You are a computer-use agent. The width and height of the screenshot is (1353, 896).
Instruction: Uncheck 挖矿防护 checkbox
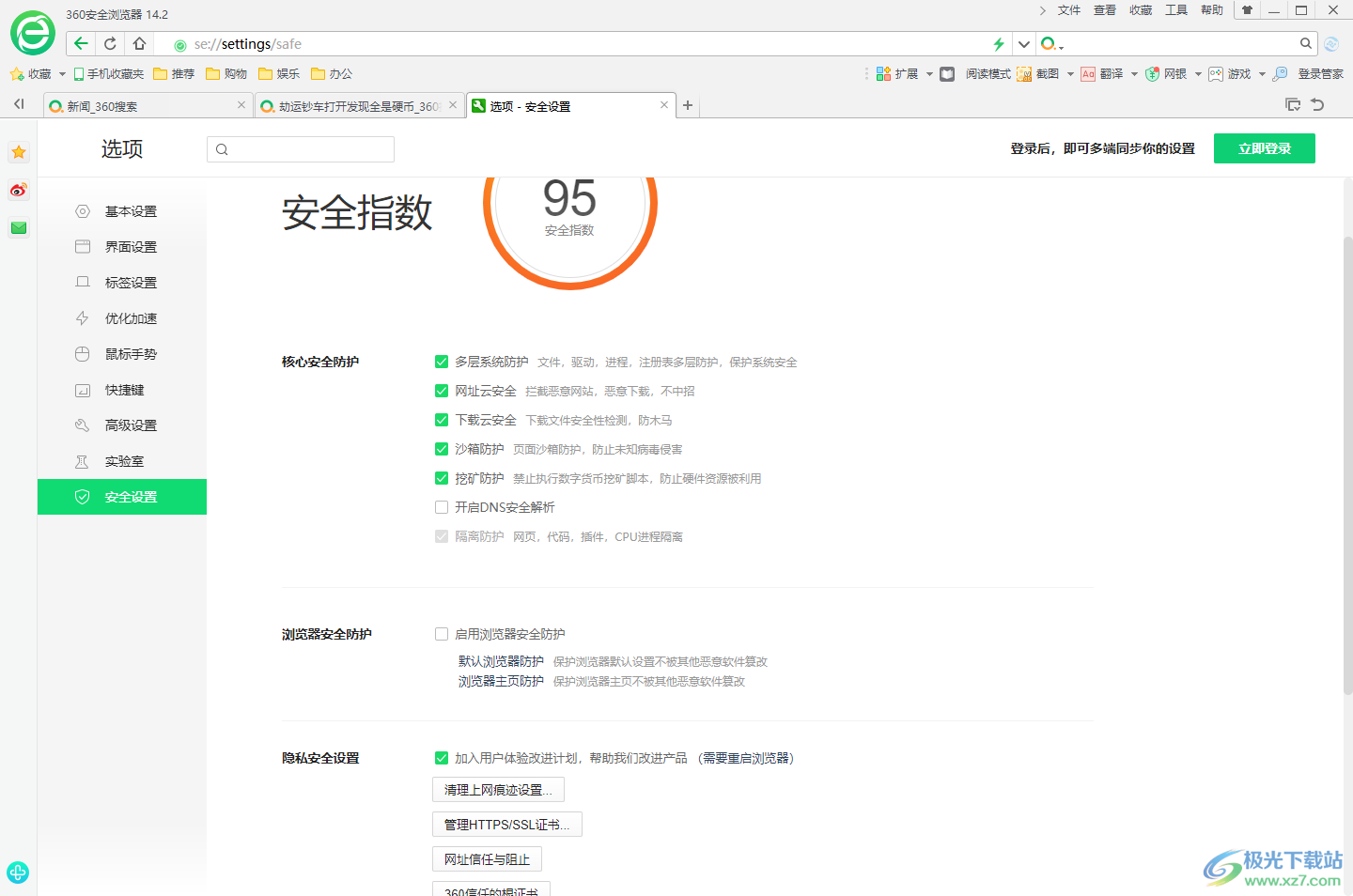pos(442,478)
